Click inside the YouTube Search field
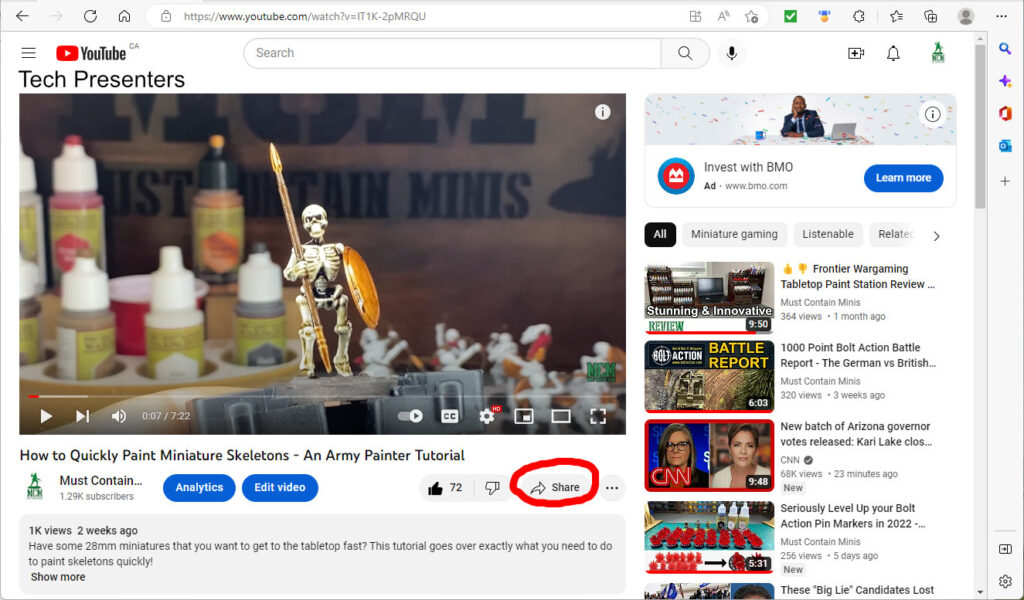 452,53
